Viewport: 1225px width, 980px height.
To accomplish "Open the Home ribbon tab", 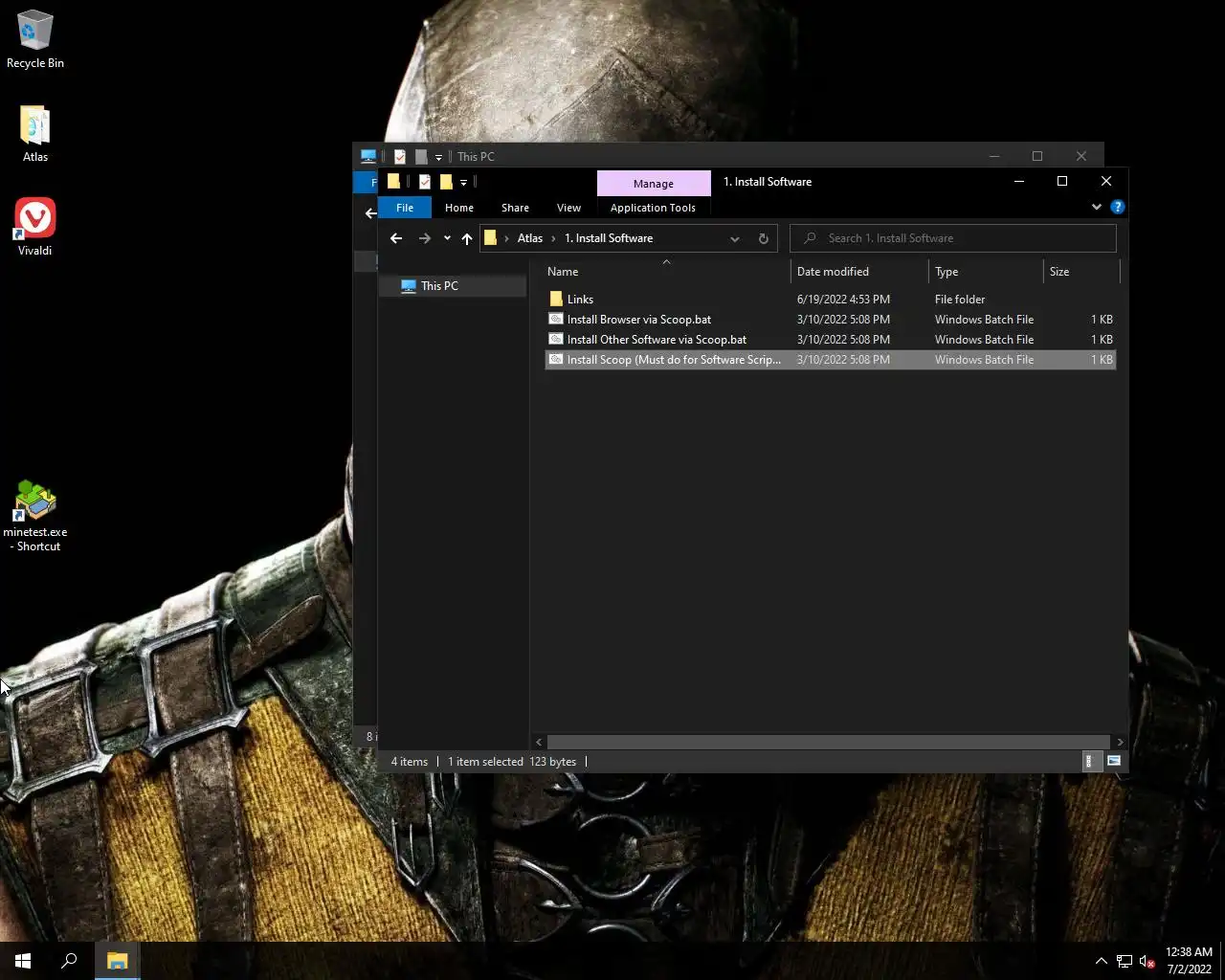I will pos(459,208).
